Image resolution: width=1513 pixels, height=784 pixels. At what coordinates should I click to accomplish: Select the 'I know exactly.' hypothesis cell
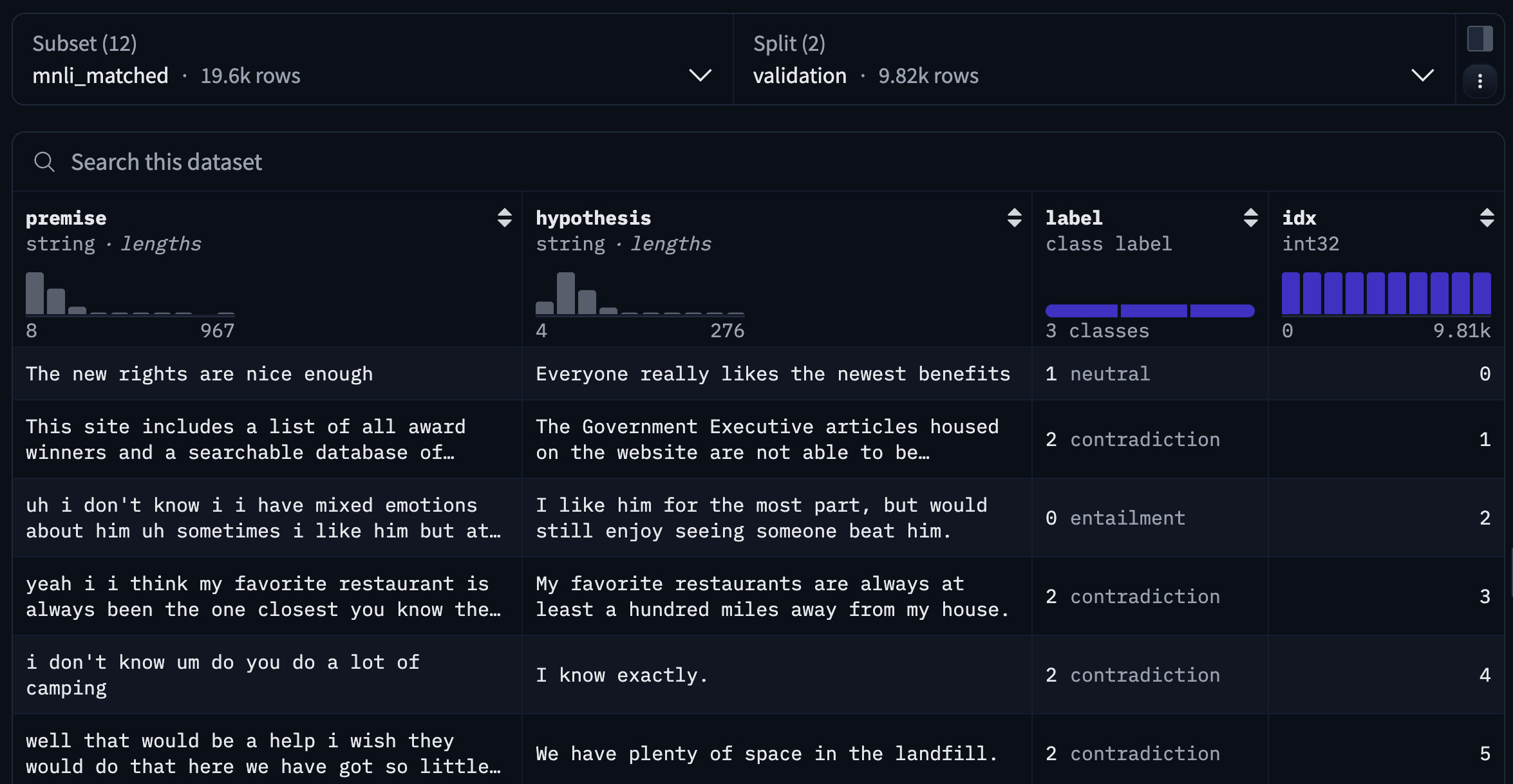[x=622, y=675]
